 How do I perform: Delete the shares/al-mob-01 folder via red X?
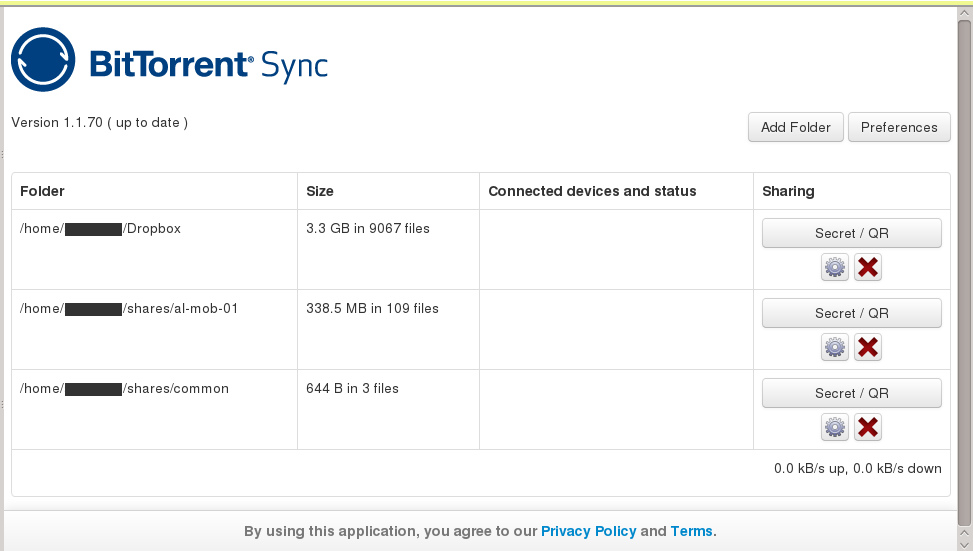pos(868,347)
